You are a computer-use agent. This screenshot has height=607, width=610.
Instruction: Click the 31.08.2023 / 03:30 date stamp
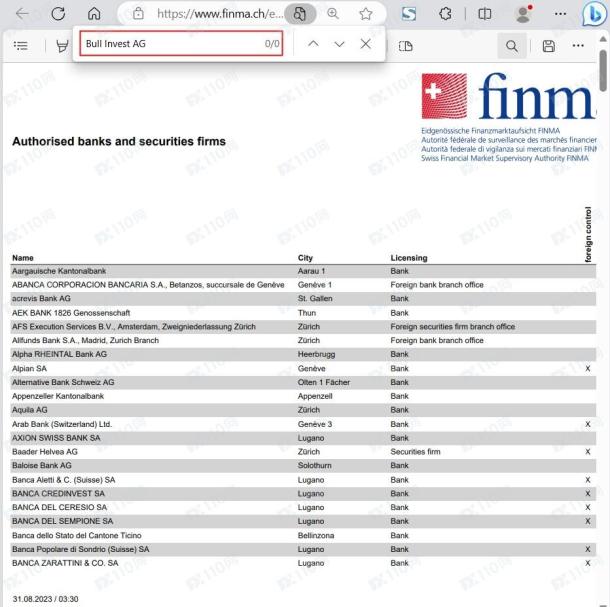pyautogui.click(x=45, y=599)
